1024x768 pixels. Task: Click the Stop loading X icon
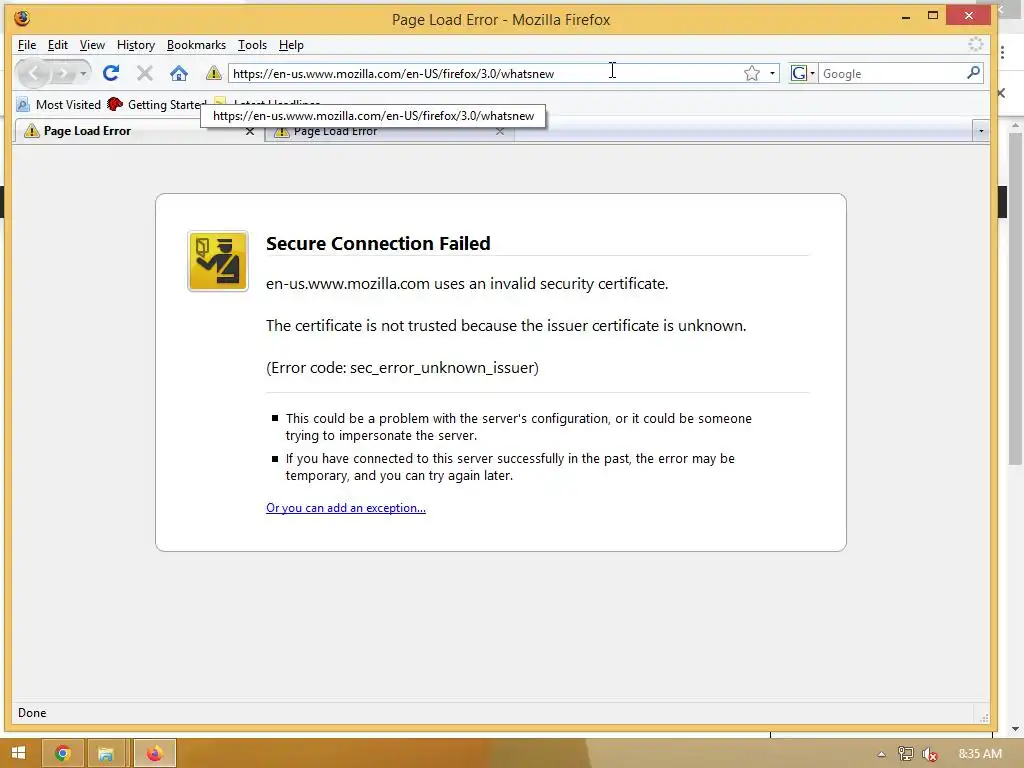pyautogui.click(x=145, y=73)
